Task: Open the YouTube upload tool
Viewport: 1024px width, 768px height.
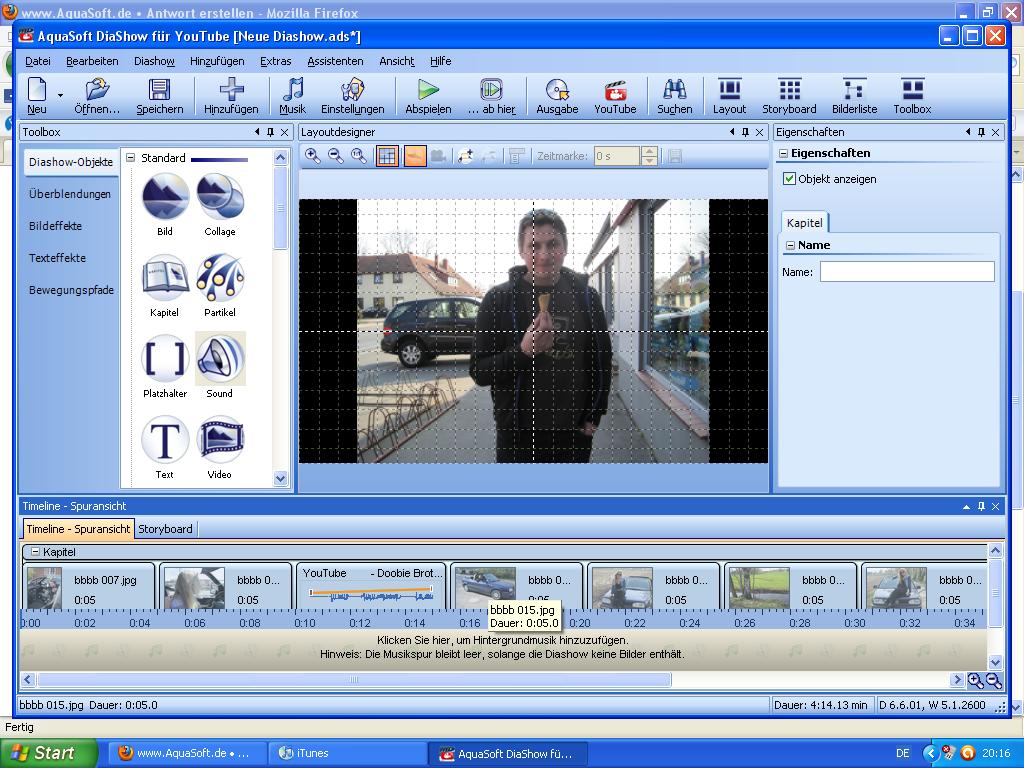Action: (615, 97)
